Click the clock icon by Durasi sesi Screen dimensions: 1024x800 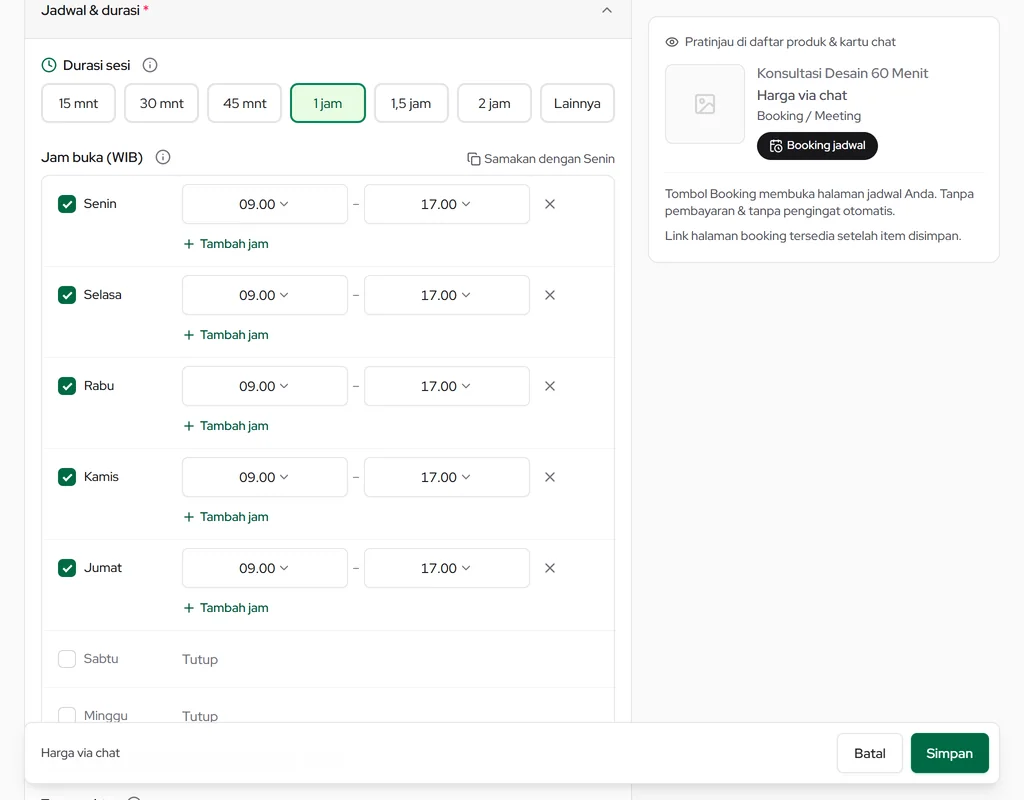click(49, 65)
